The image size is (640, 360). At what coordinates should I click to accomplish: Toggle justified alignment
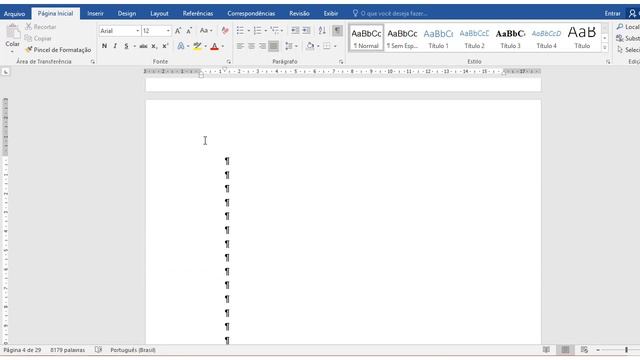(273, 46)
